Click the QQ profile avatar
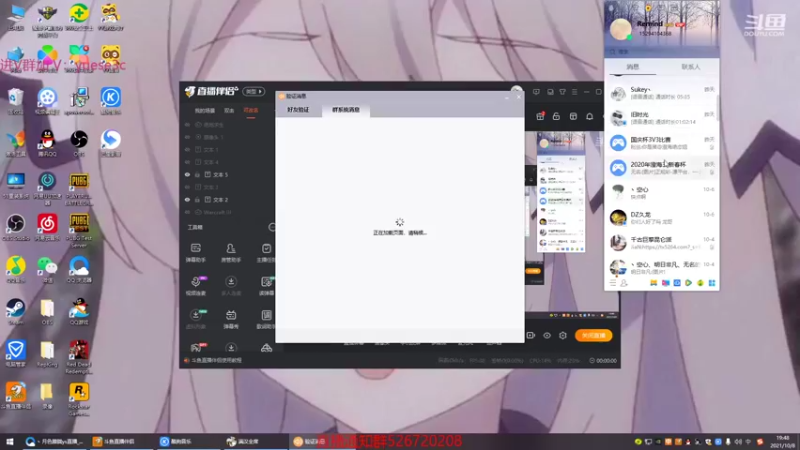Screen dimensions: 800x450 point(621,29)
